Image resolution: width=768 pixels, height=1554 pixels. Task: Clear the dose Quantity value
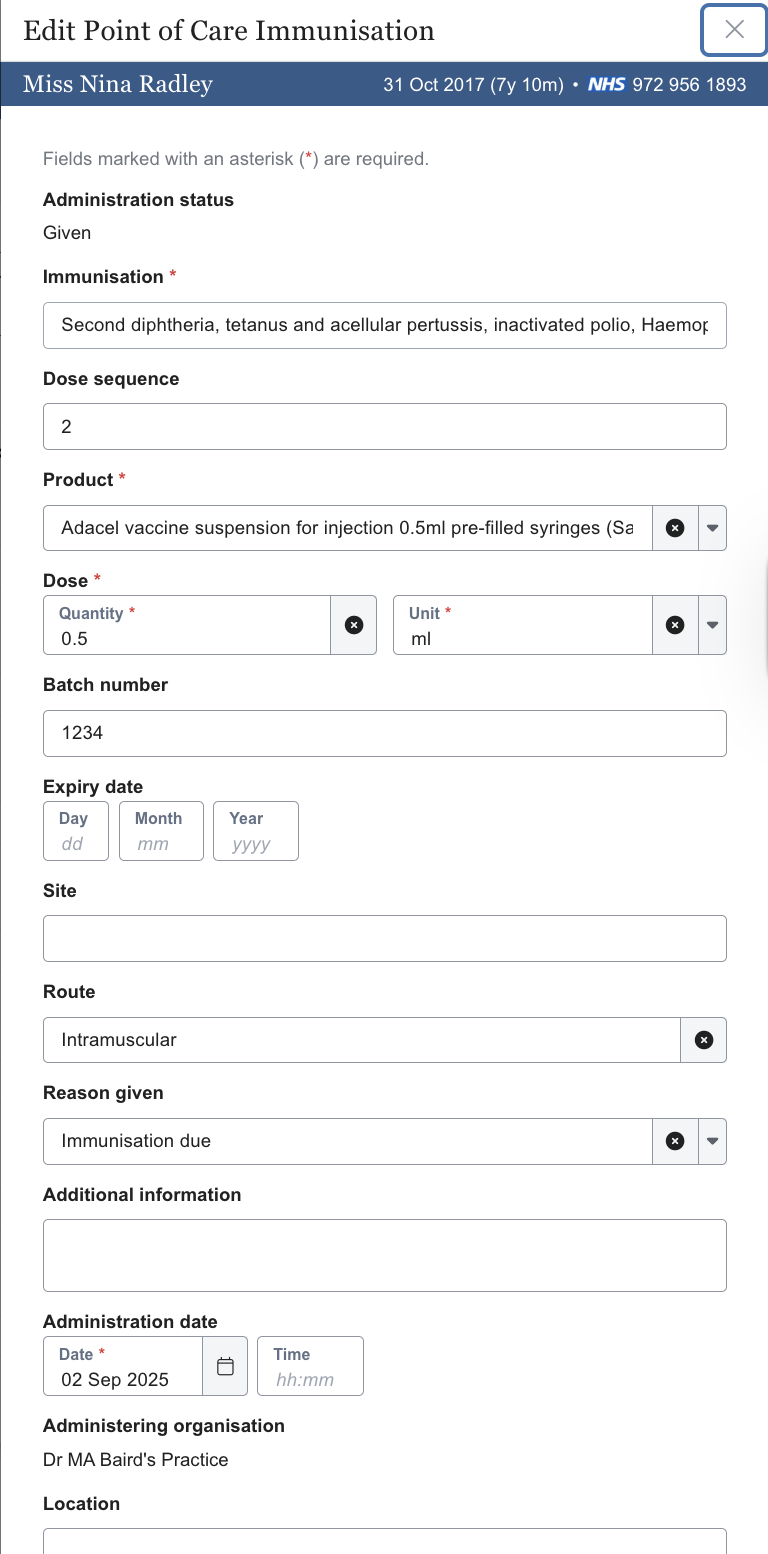point(353,625)
